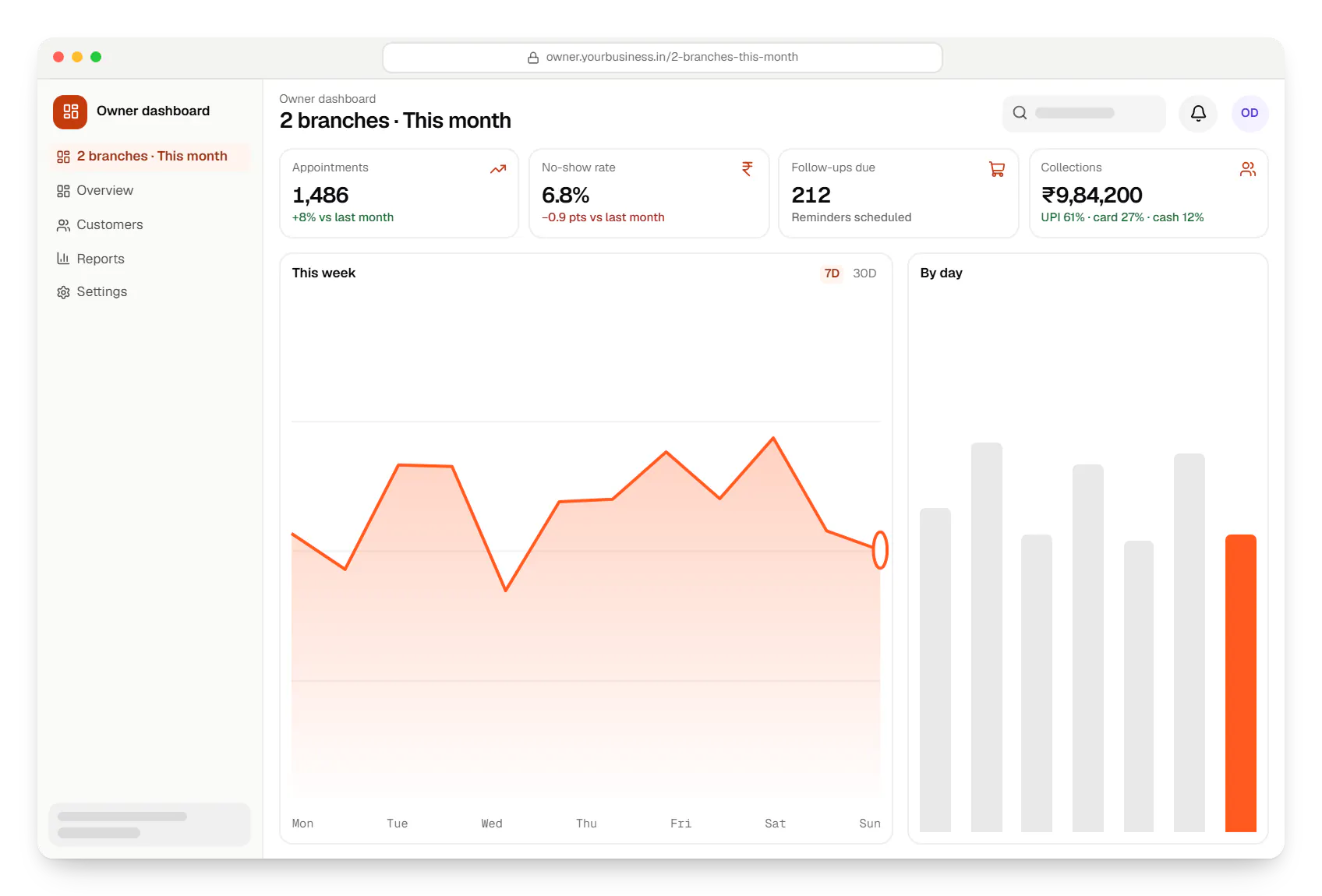Click the ₹9,84,200 collections value
The width and height of the screenshot is (1322, 896).
tap(1091, 195)
